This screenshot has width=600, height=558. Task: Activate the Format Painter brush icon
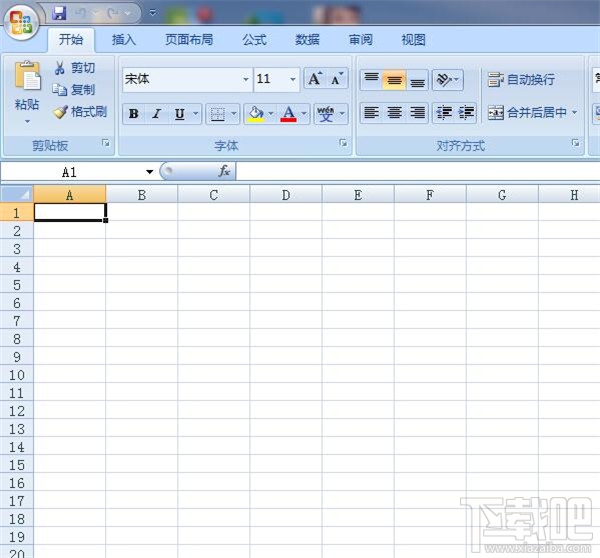(60, 112)
